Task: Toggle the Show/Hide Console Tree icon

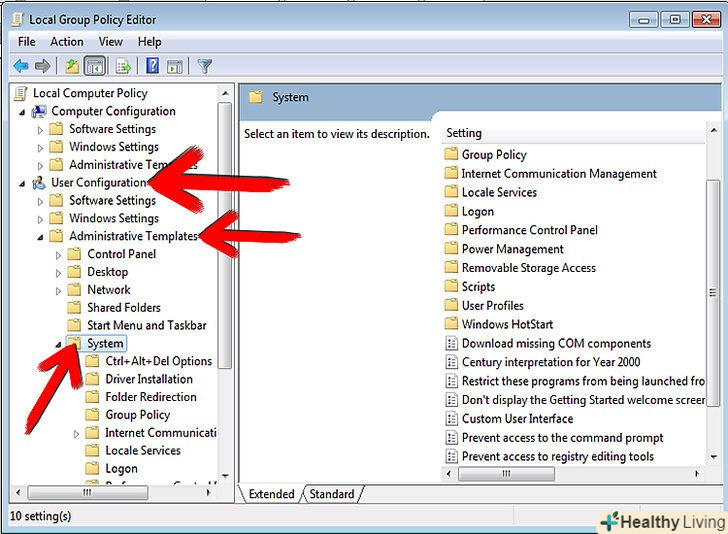Action: coord(95,66)
